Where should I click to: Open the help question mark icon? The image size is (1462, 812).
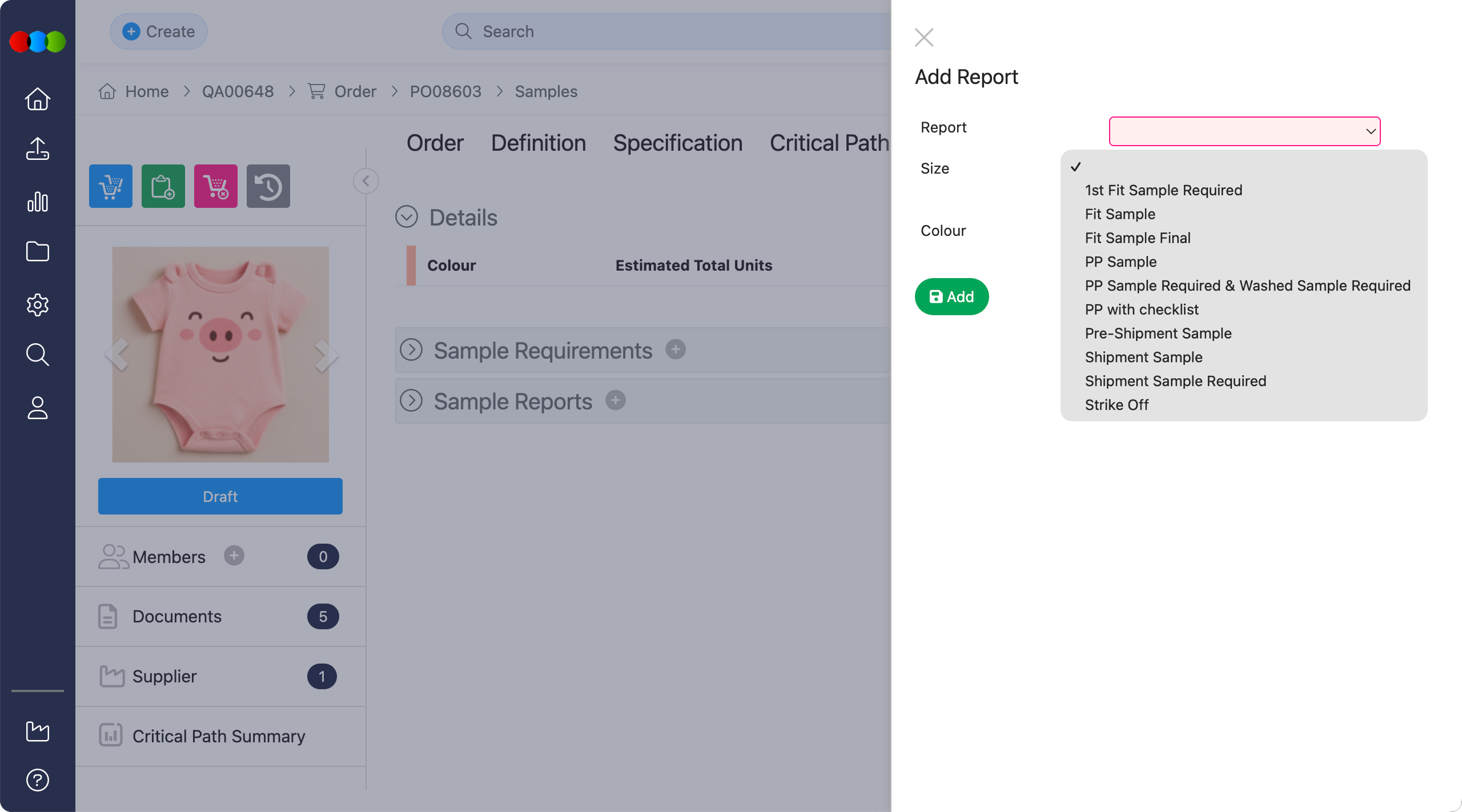click(38, 780)
